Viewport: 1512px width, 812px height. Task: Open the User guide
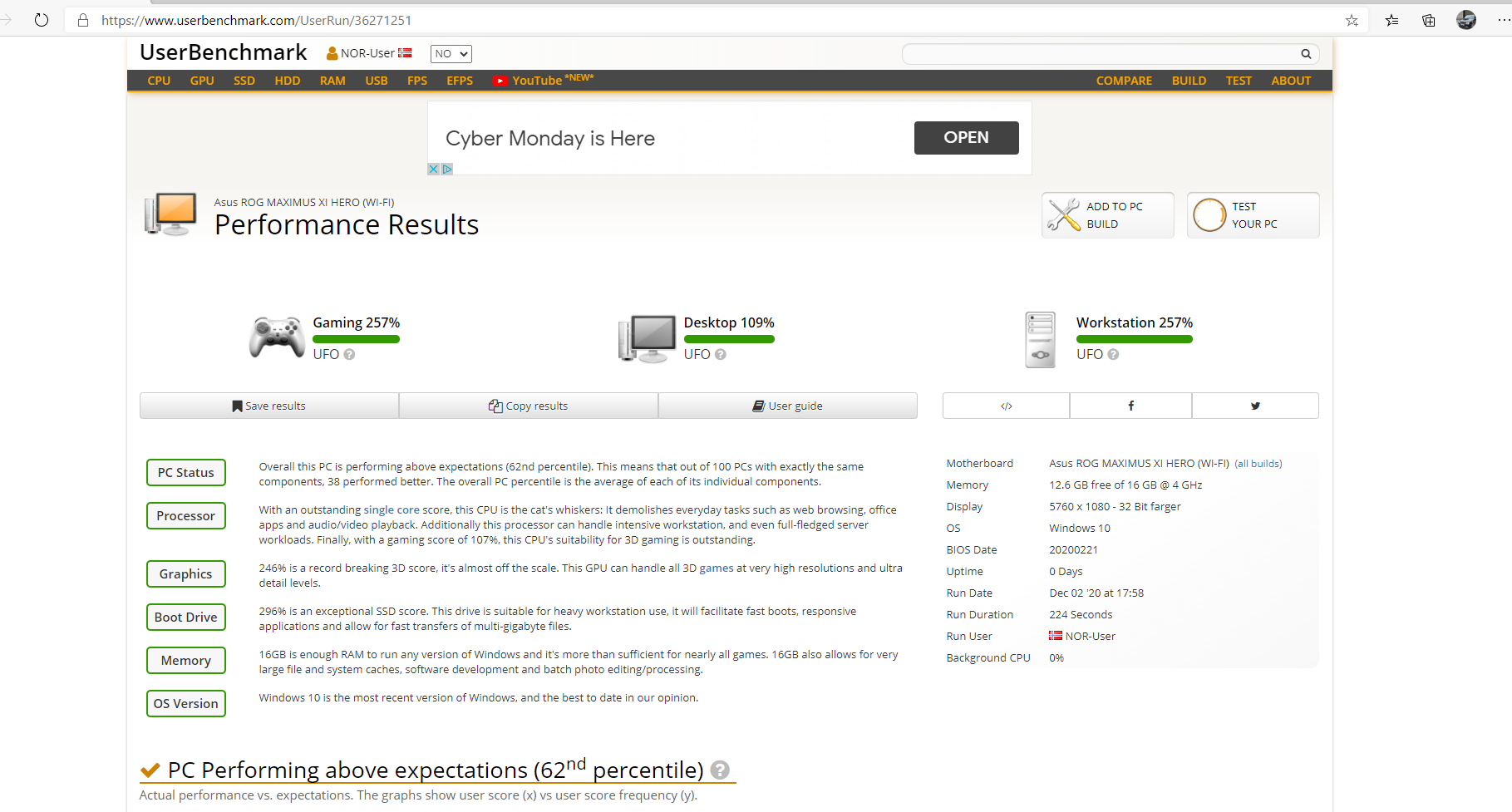point(788,406)
